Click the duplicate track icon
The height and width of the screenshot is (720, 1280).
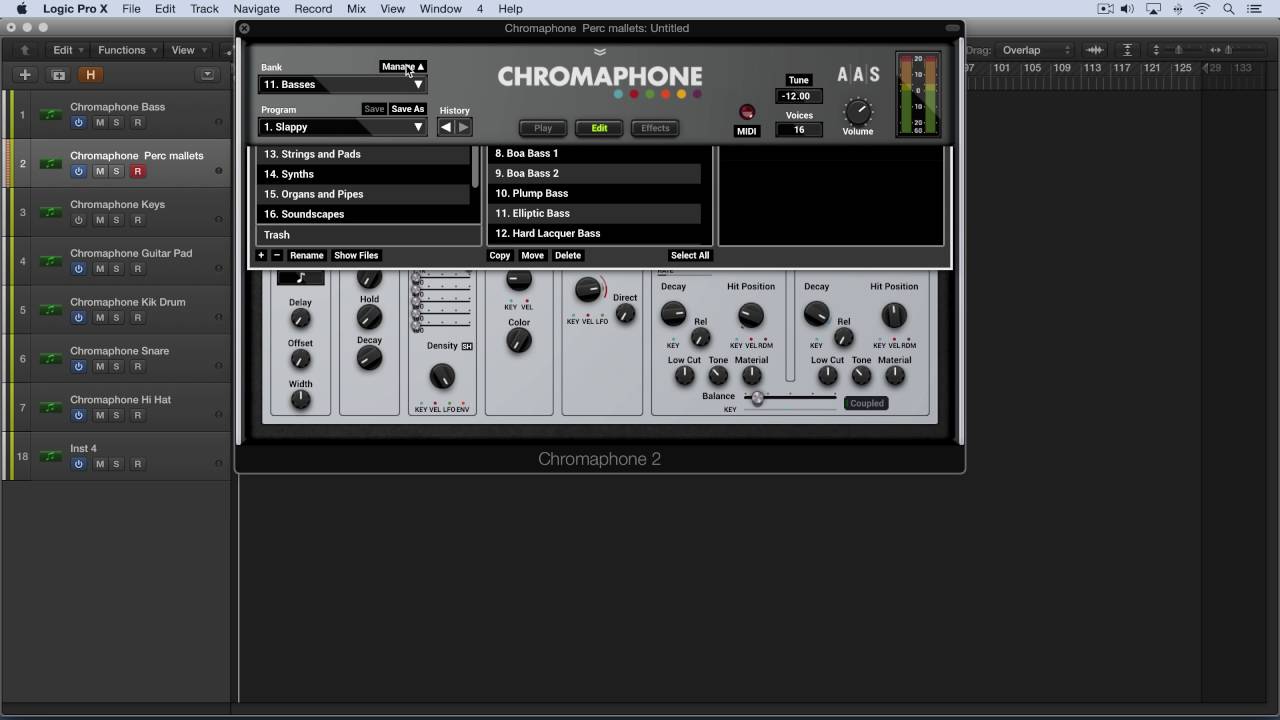click(x=59, y=75)
